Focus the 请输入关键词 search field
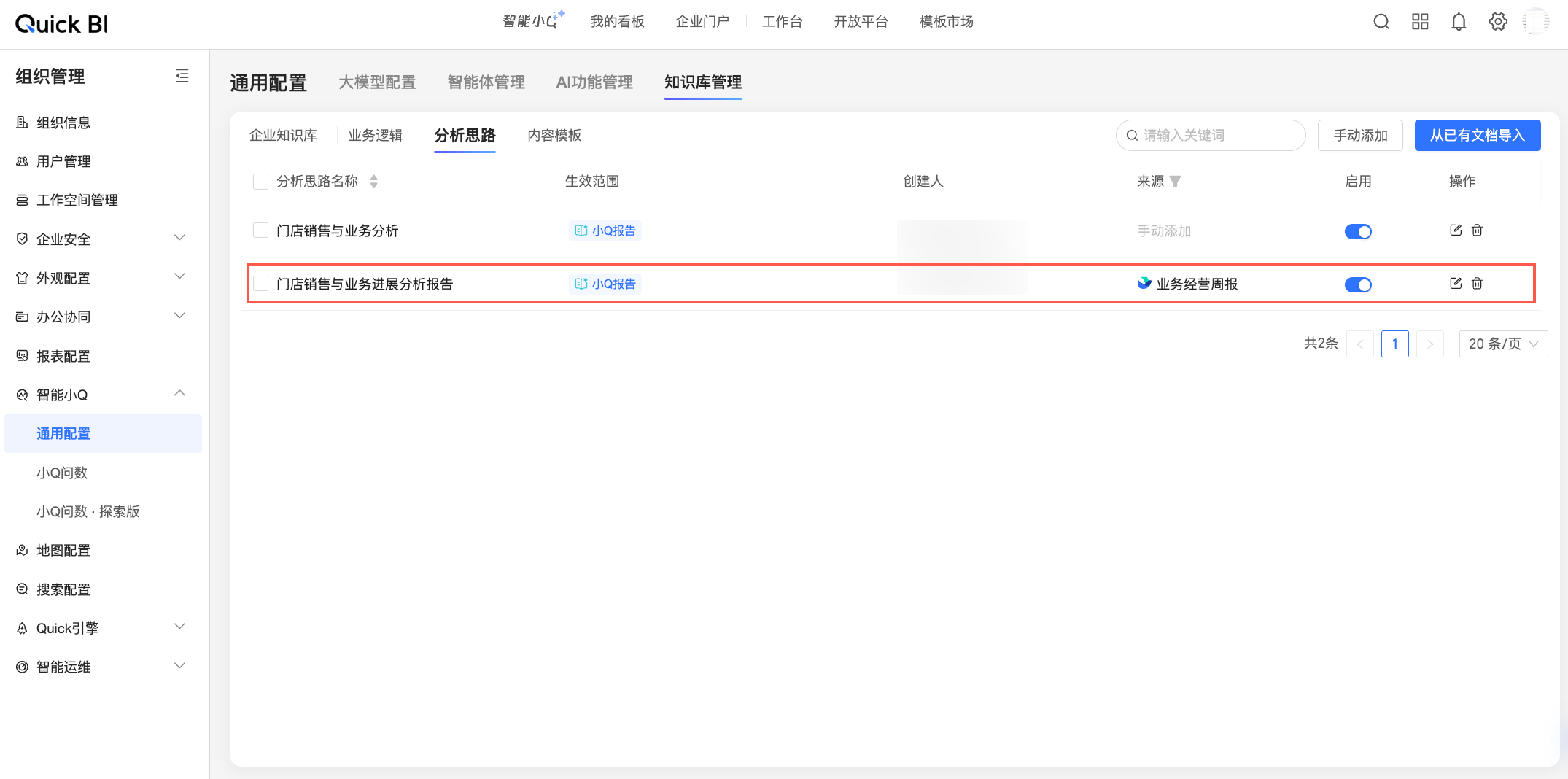 tap(1211, 136)
